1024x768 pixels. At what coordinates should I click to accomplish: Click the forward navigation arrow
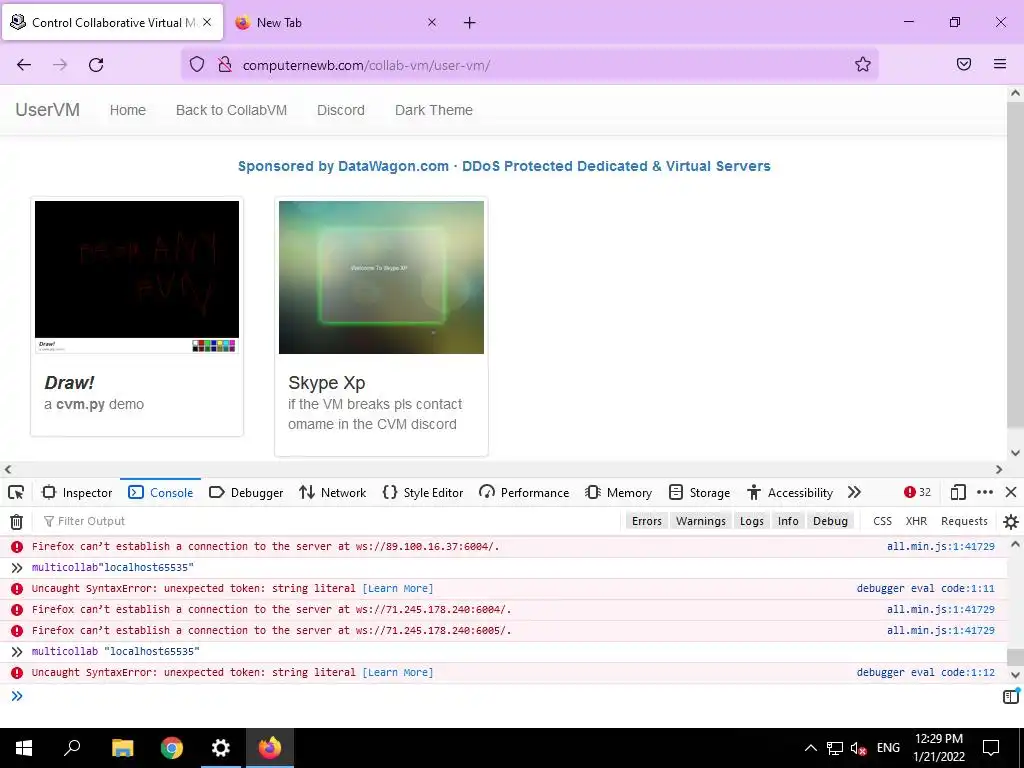(x=60, y=65)
